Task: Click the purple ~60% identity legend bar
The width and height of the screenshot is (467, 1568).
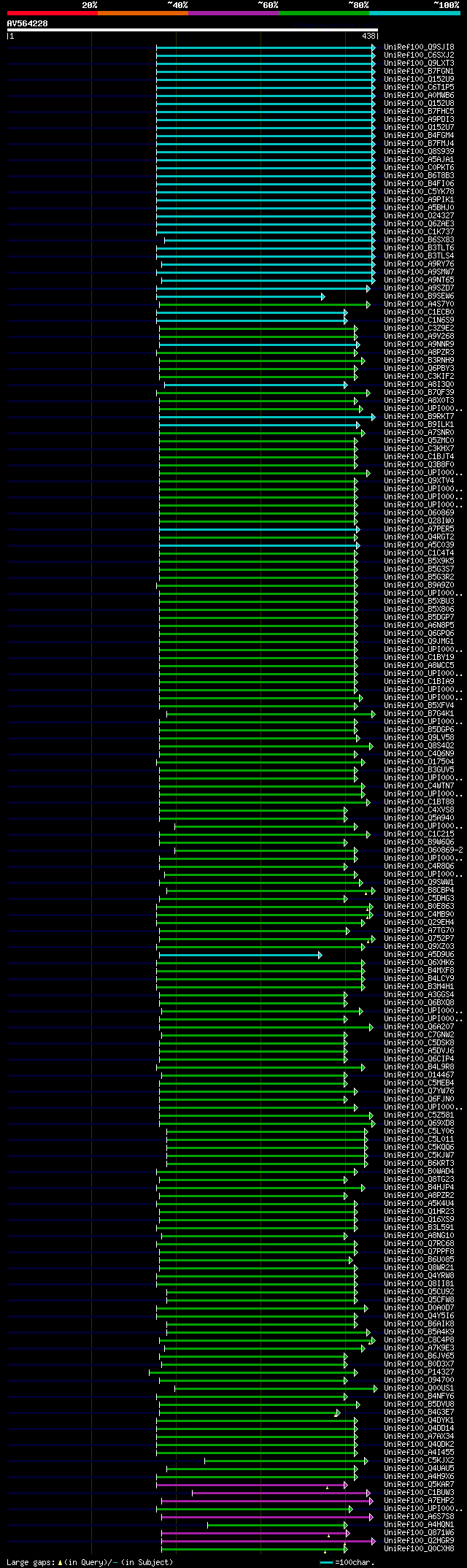Action: click(233, 13)
